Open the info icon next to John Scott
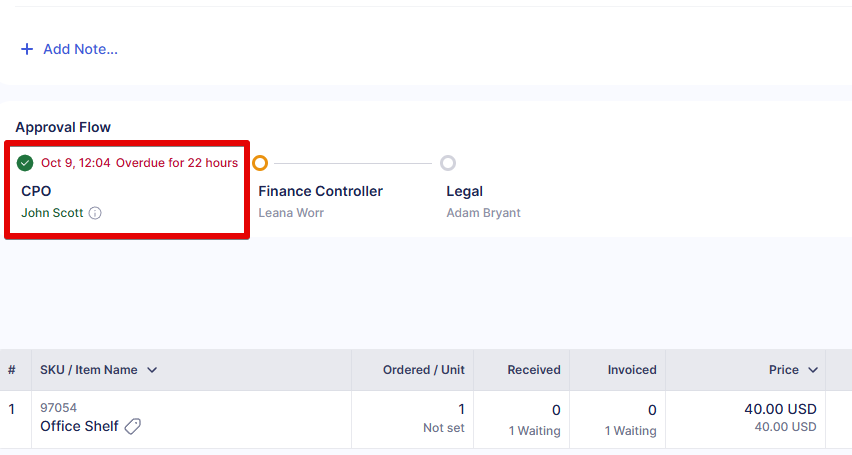This screenshot has width=852, height=455. tap(95, 213)
